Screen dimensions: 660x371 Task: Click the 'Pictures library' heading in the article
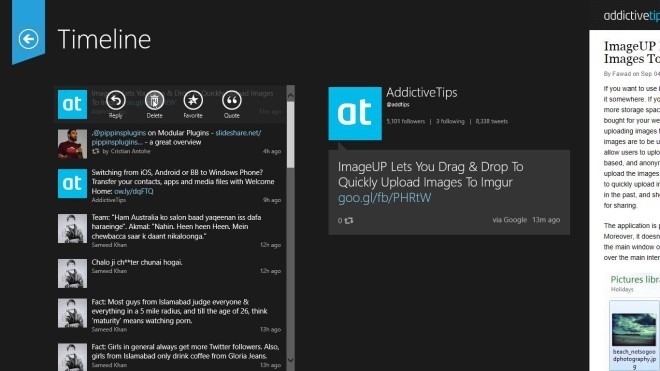tap(635, 280)
